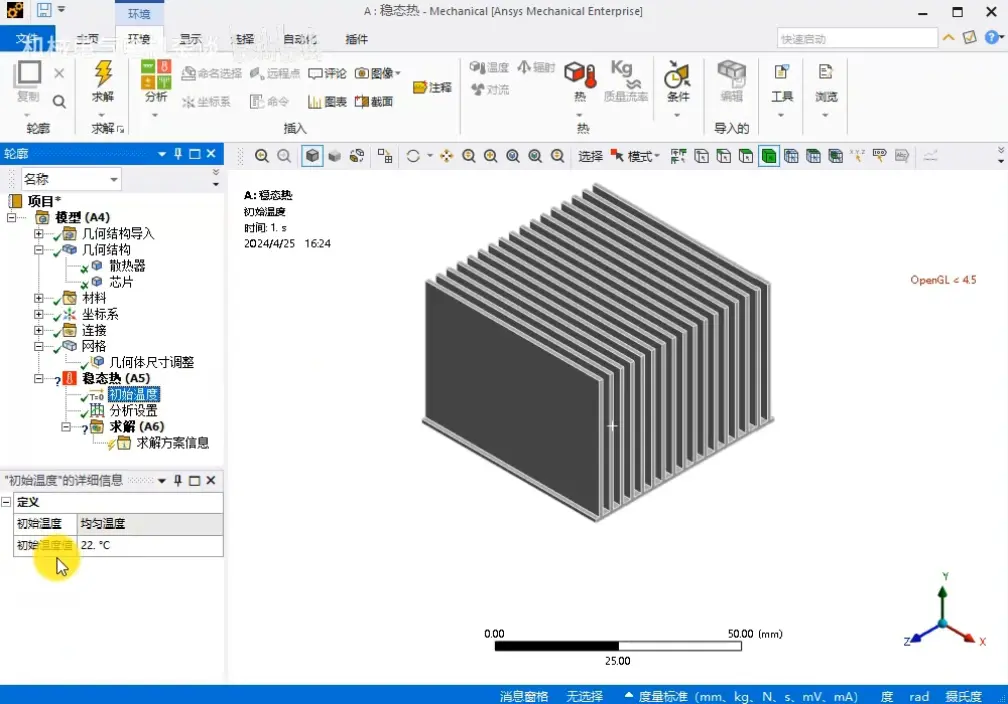Image resolution: width=1008 pixels, height=704 pixels.
Task: Select the rotate view tool icon
Action: point(413,156)
